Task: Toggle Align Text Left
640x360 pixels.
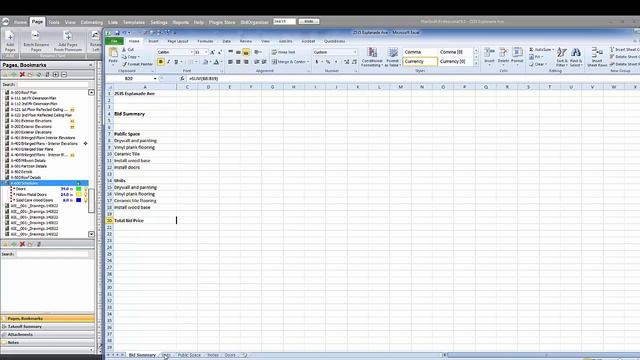Action: tap(231, 62)
